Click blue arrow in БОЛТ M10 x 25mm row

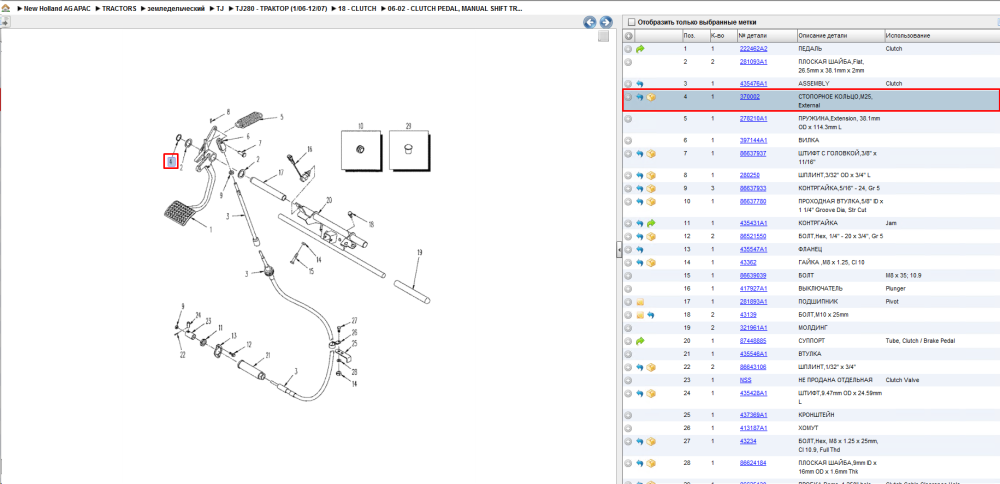pos(651,315)
